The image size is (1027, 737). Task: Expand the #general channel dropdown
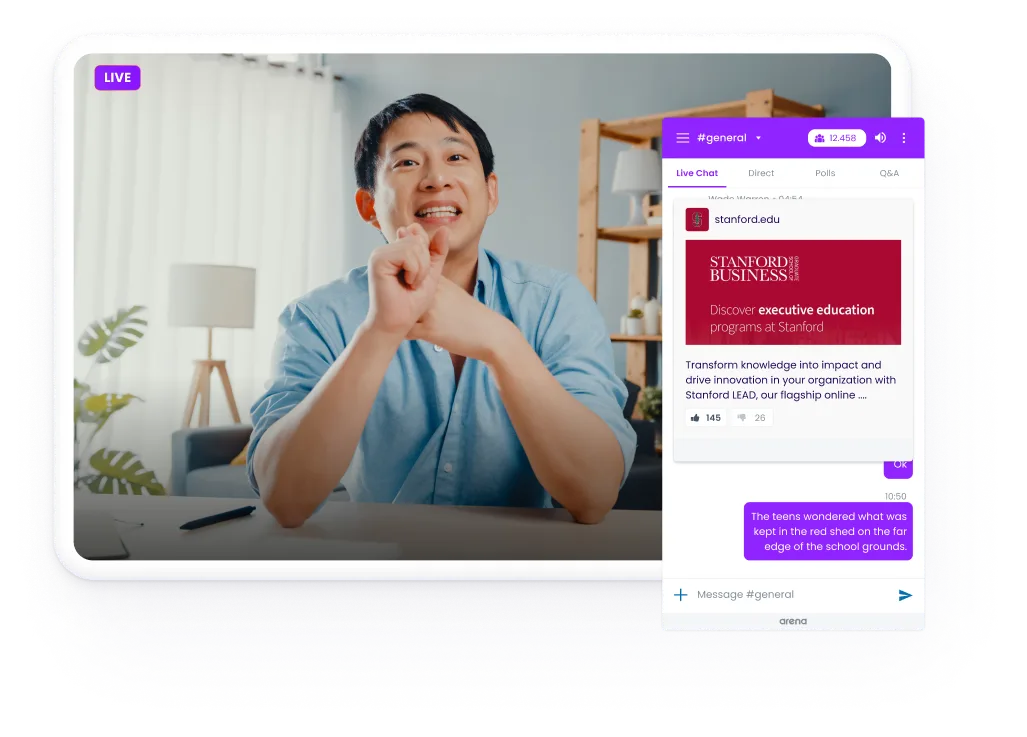[758, 138]
